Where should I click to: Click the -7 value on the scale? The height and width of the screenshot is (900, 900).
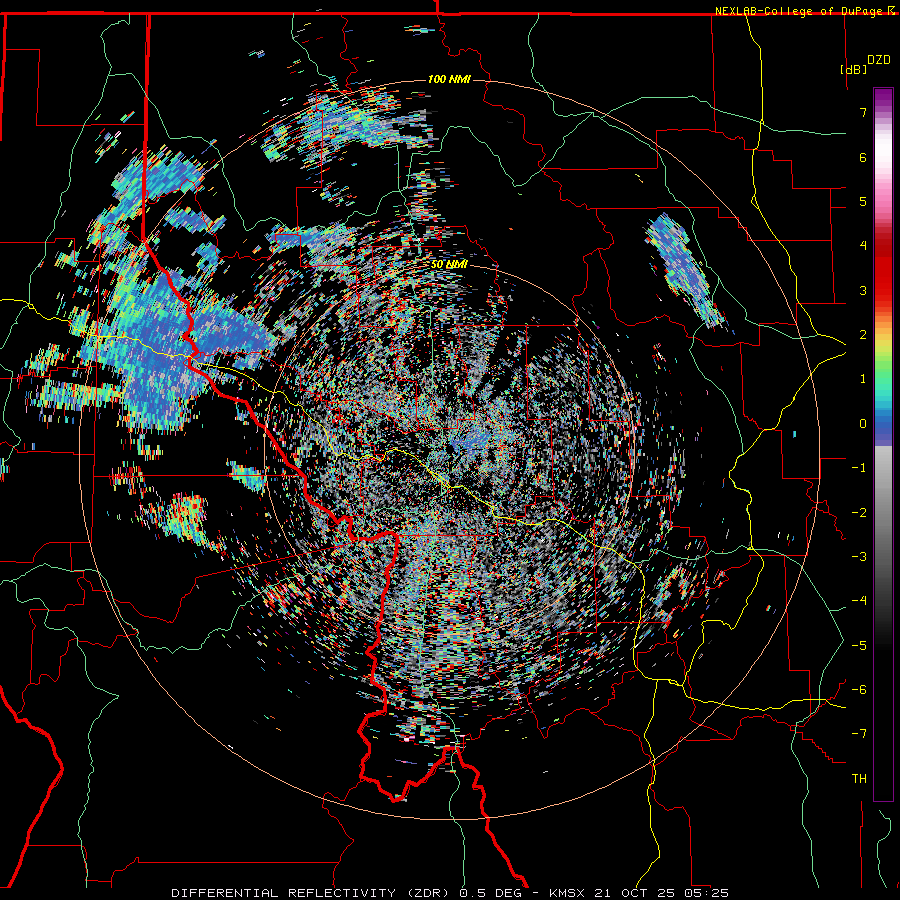click(x=859, y=734)
